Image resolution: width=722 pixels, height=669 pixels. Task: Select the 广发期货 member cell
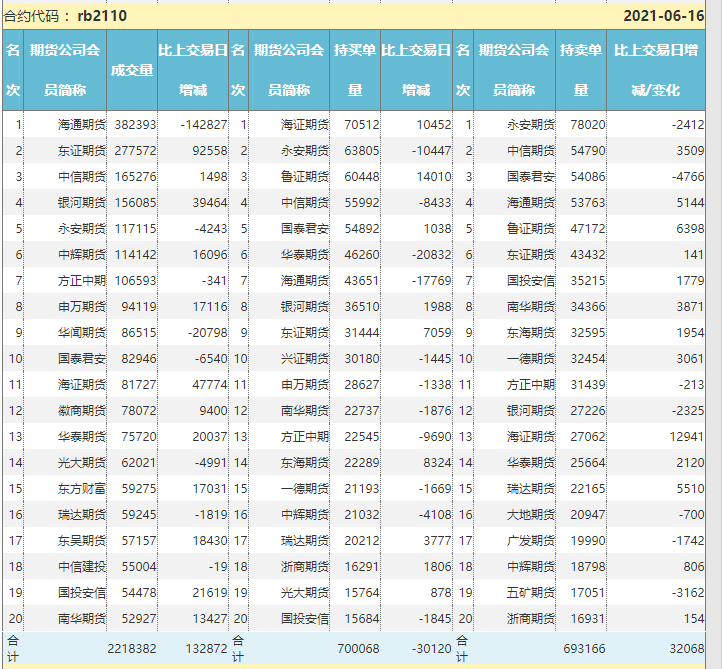[x=529, y=540]
